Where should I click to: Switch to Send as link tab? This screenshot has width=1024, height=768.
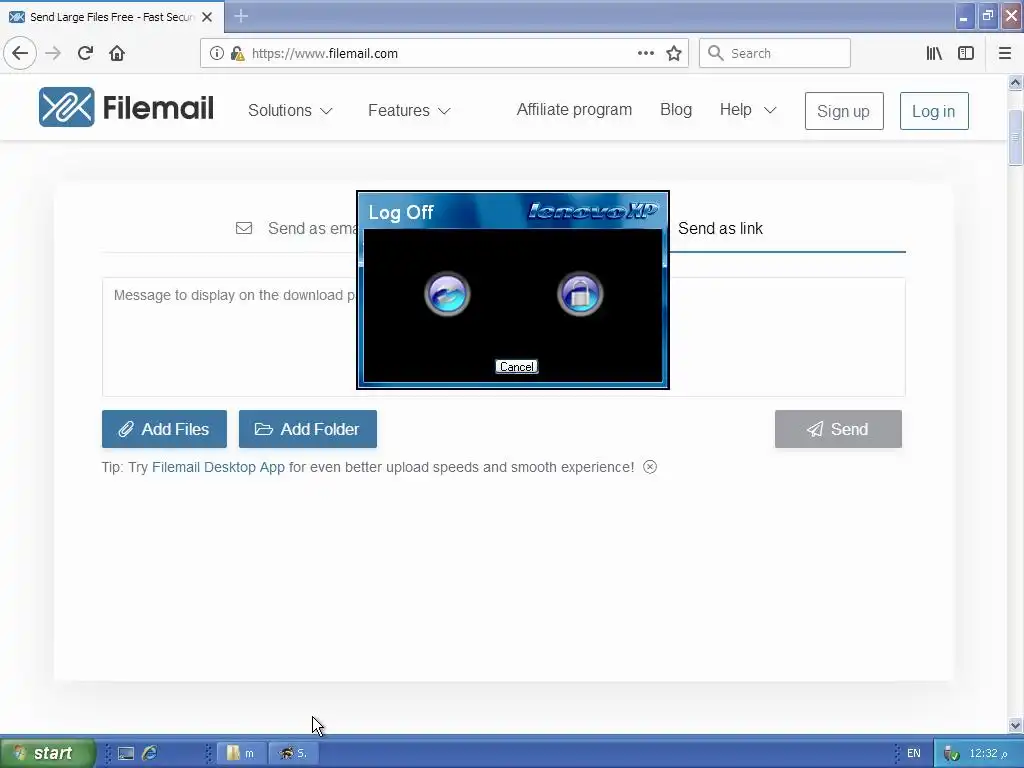720,229
